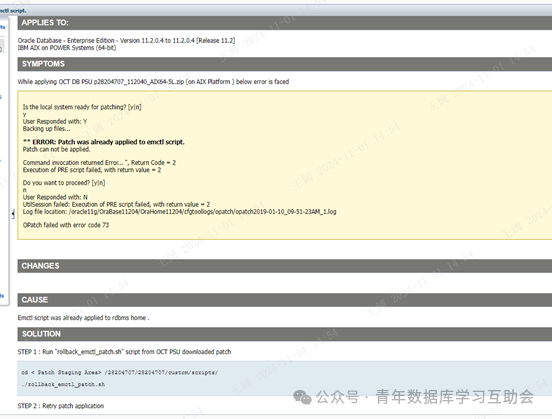Viewport: 552px width, 419px height.
Task: Click the 'UtilSession failed' line
Action: [117, 205]
